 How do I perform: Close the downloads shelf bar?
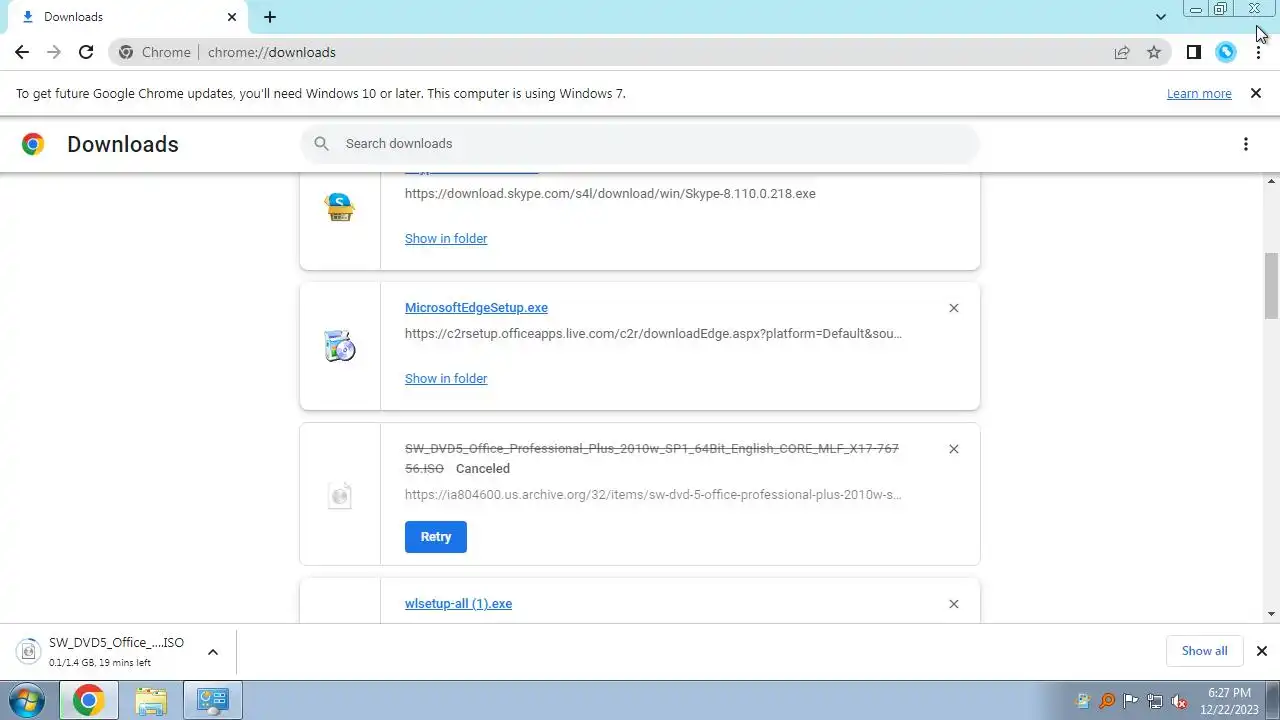[x=1261, y=651]
